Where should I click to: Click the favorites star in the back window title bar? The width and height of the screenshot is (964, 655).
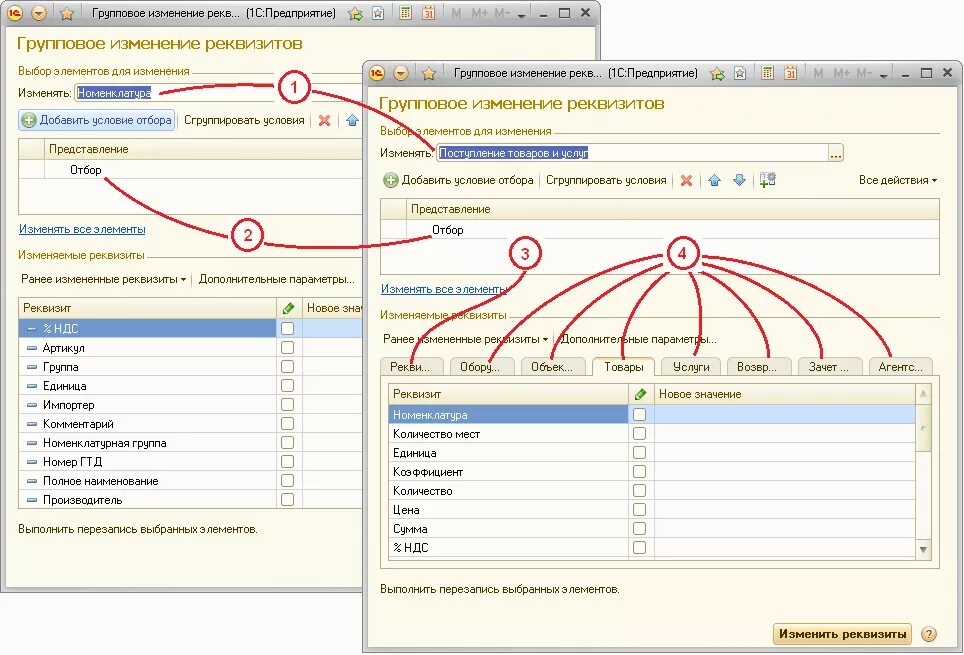click(67, 13)
